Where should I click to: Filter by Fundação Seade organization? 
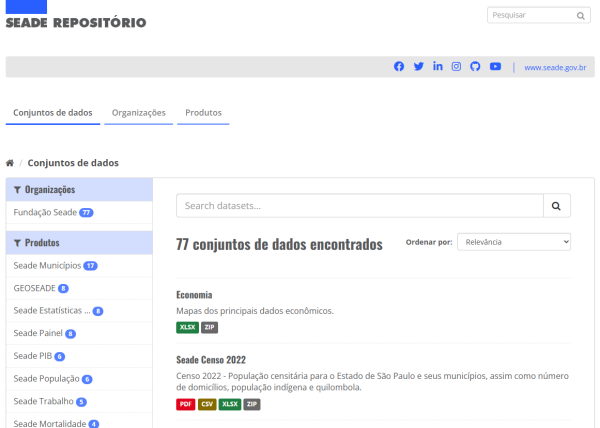pyautogui.click(x=79, y=213)
